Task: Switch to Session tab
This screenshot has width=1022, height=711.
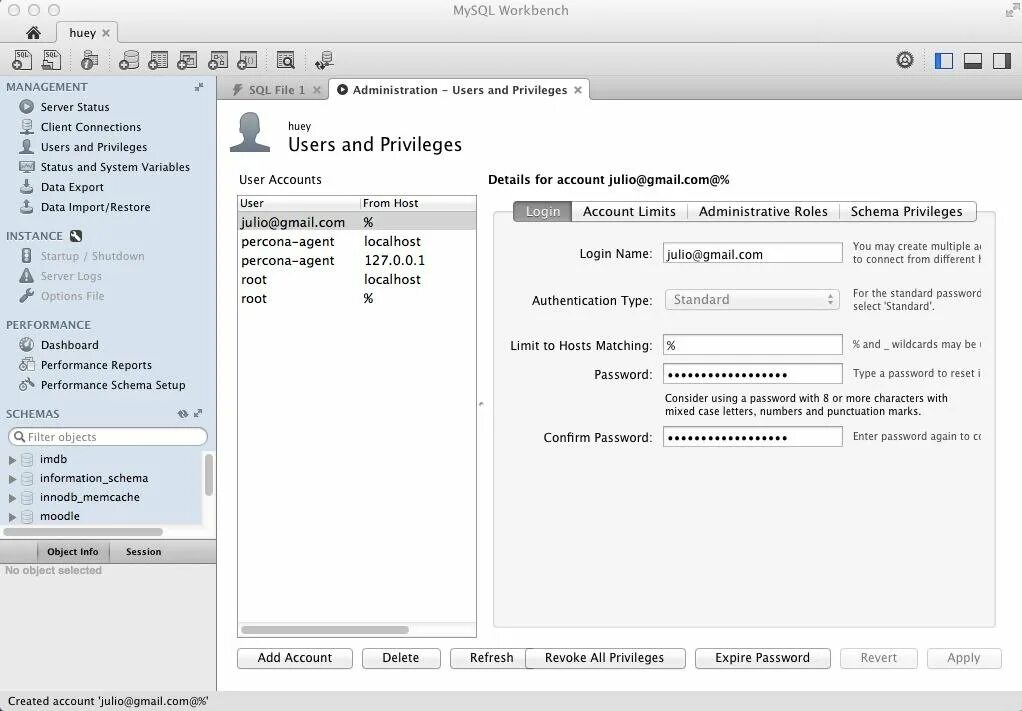Action: click(143, 551)
